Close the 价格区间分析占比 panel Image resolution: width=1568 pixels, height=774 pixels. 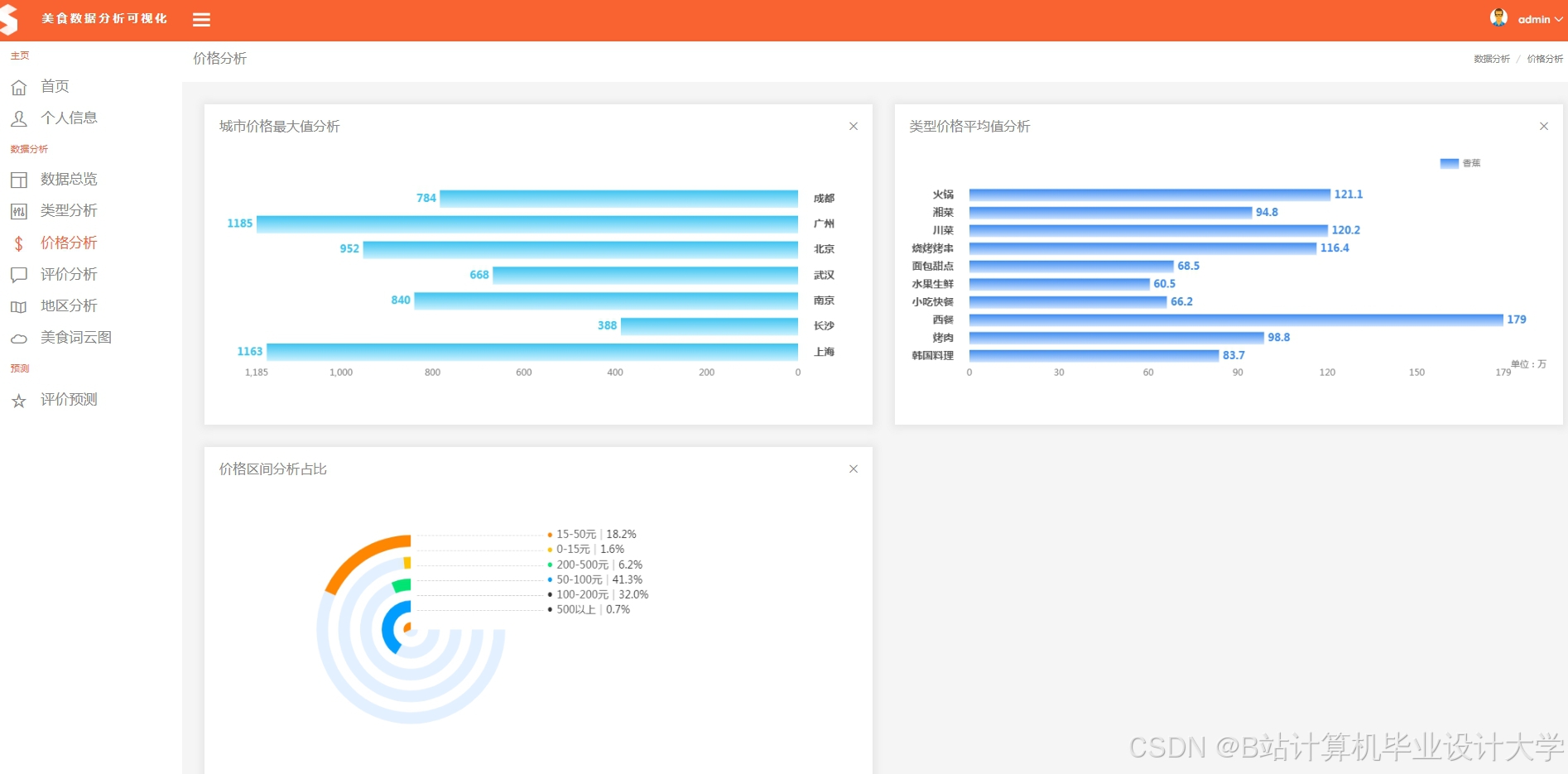point(854,469)
